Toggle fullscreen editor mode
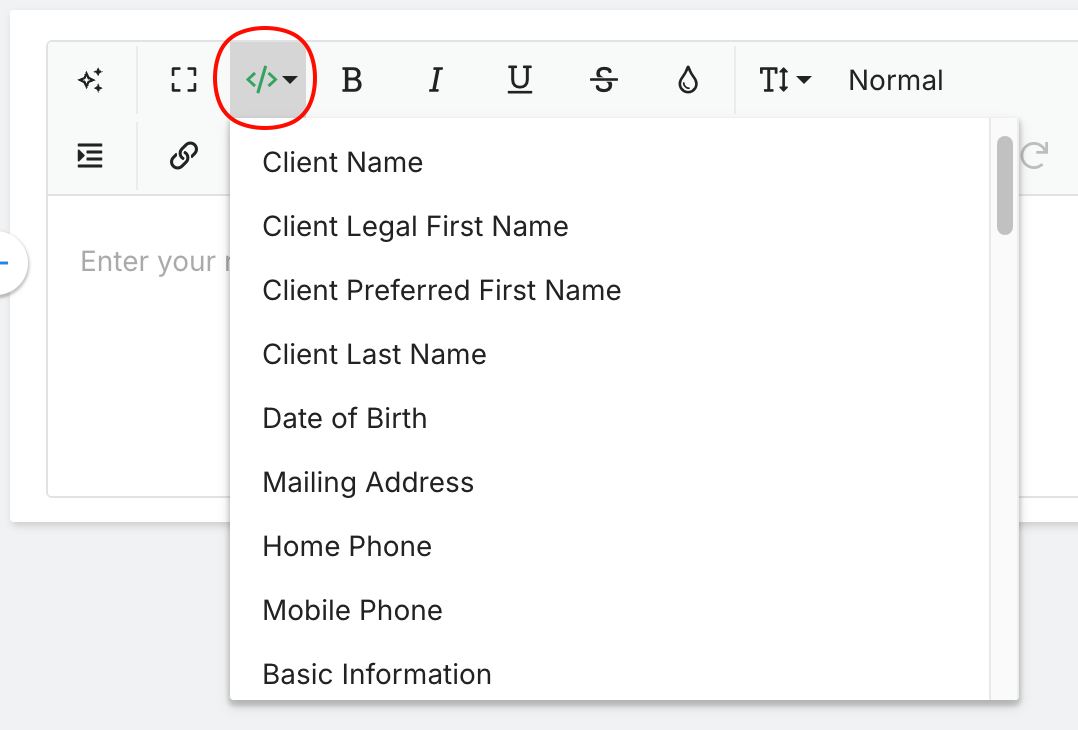 coord(183,80)
